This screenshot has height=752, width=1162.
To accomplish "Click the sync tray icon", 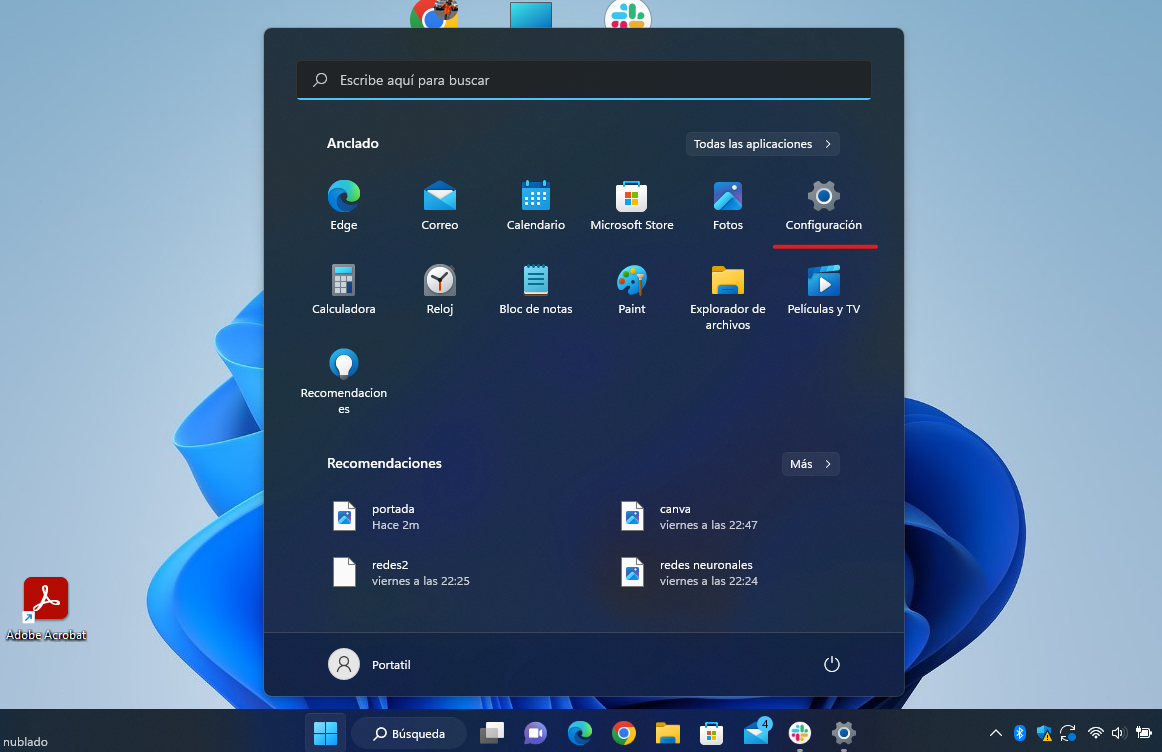I will click(1068, 733).
